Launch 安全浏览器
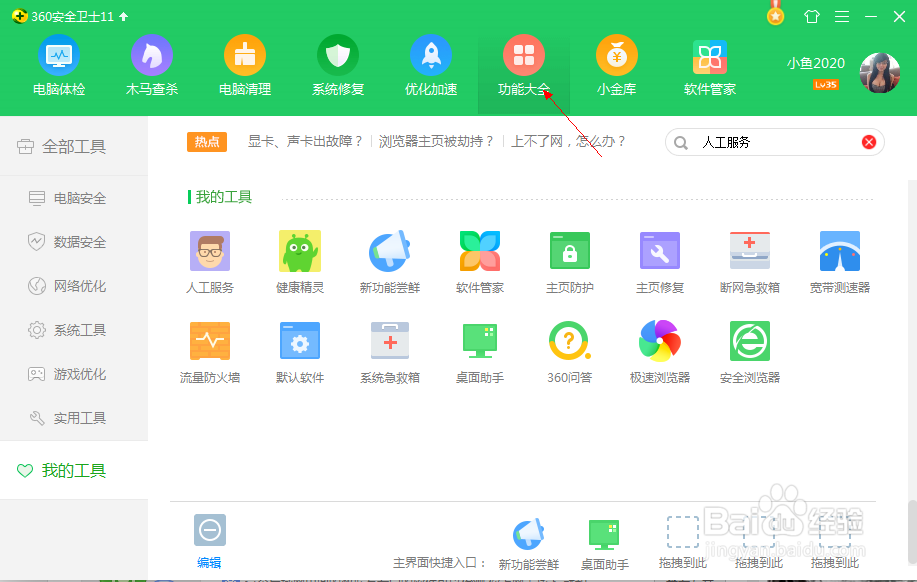917x582 pixels. (750, 352)
